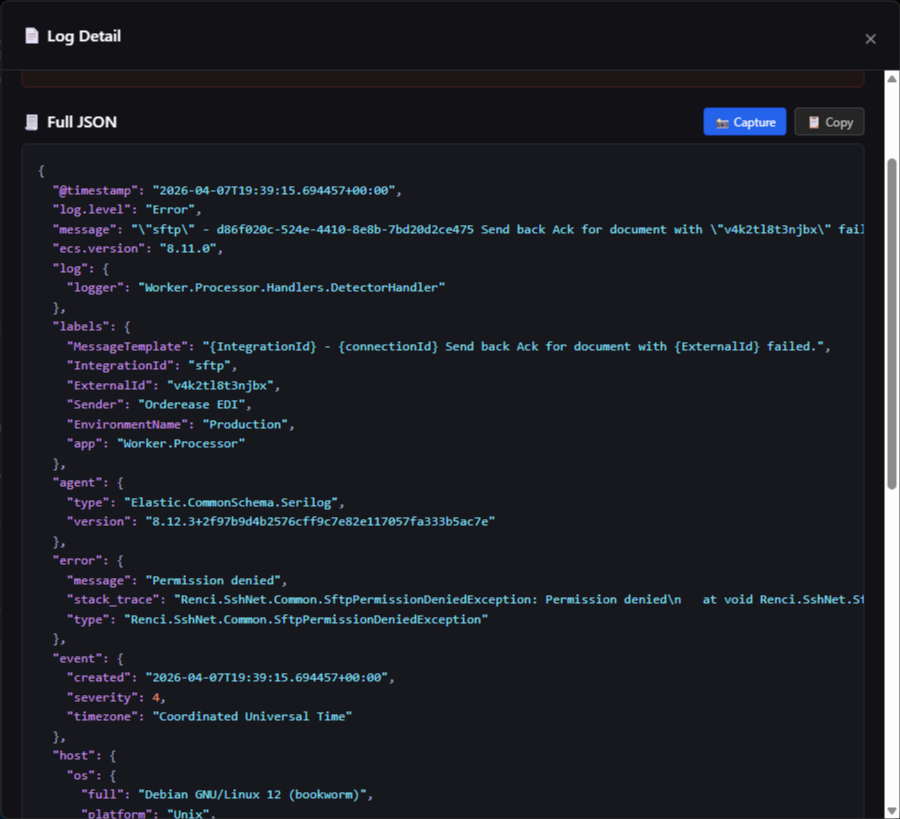900x819 pixels.
Task: Click the vertical scrollbar thumb
Action: tap(891, 324)
